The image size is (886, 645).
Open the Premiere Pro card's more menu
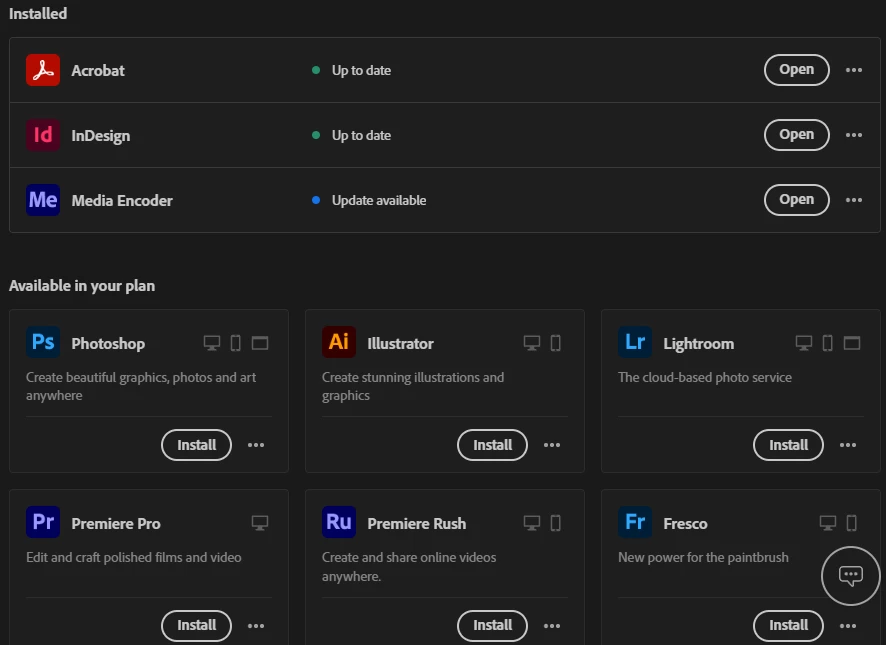click(x=256, y=626)
